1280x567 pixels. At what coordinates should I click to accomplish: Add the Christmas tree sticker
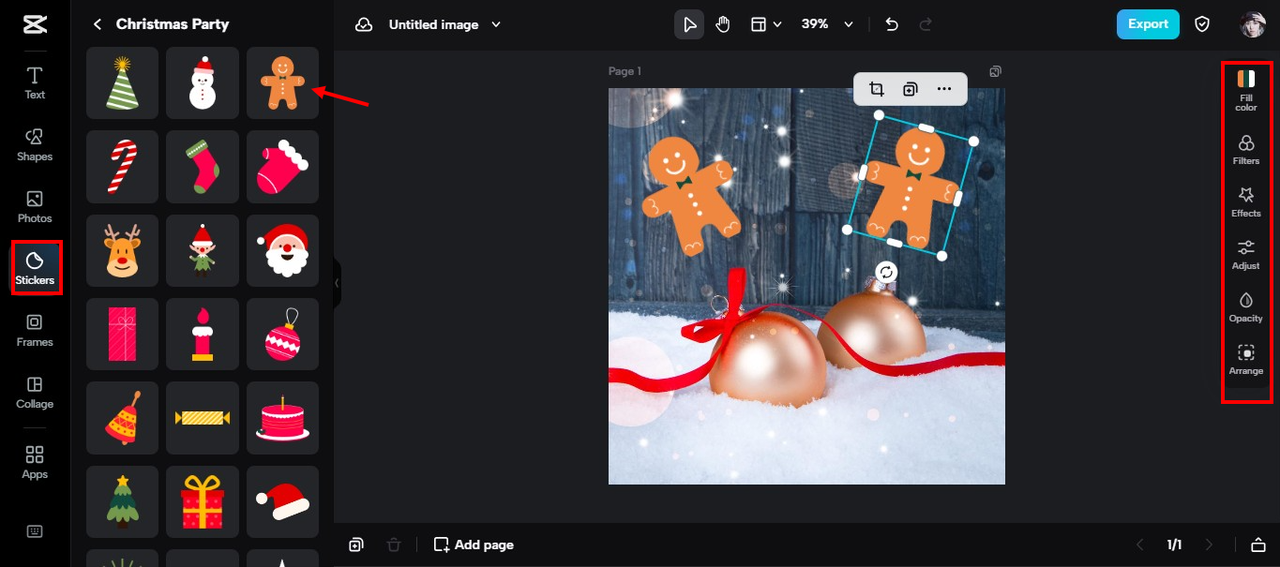point(123,502)
